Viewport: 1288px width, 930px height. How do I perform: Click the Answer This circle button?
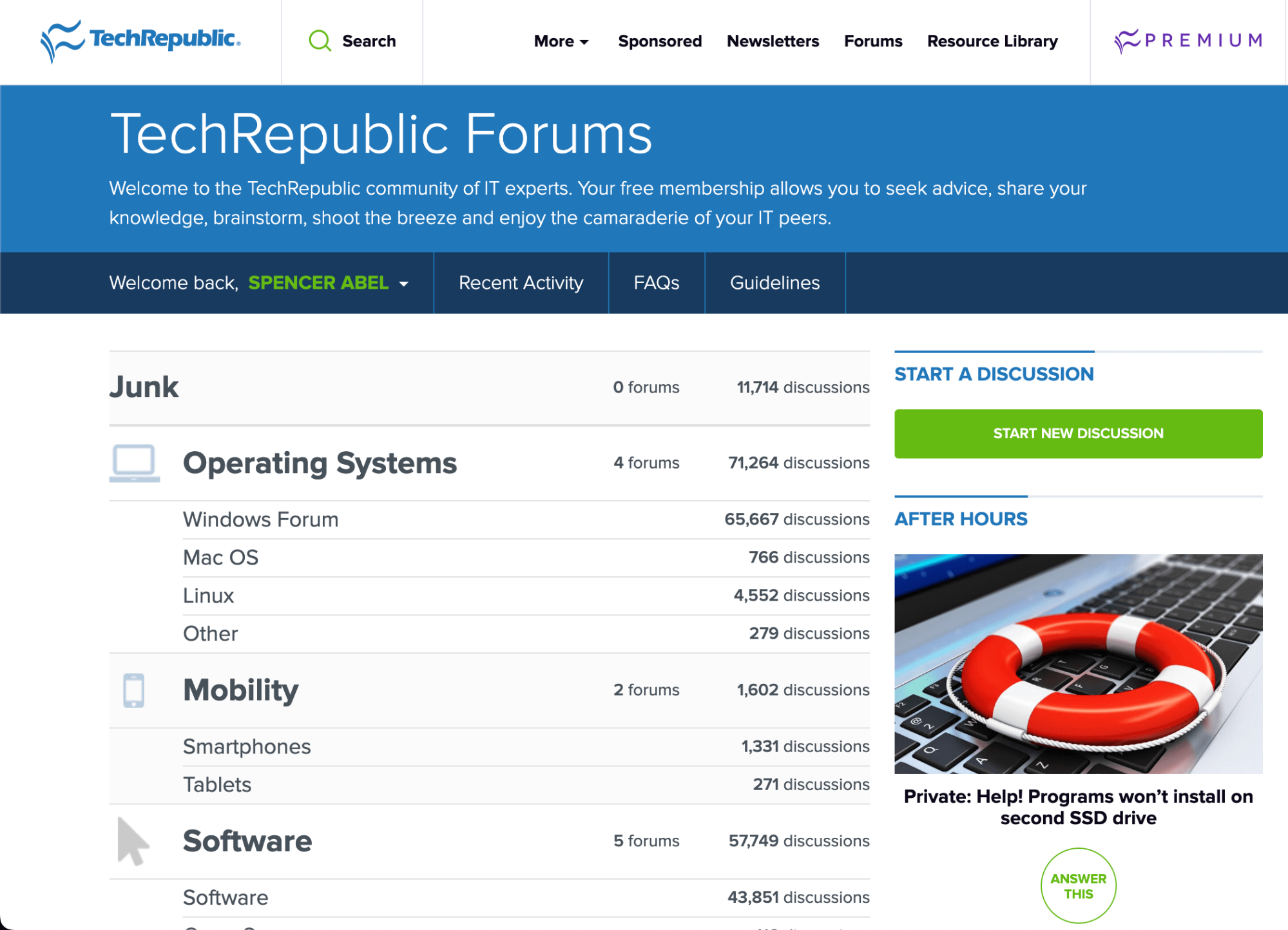1078,886
